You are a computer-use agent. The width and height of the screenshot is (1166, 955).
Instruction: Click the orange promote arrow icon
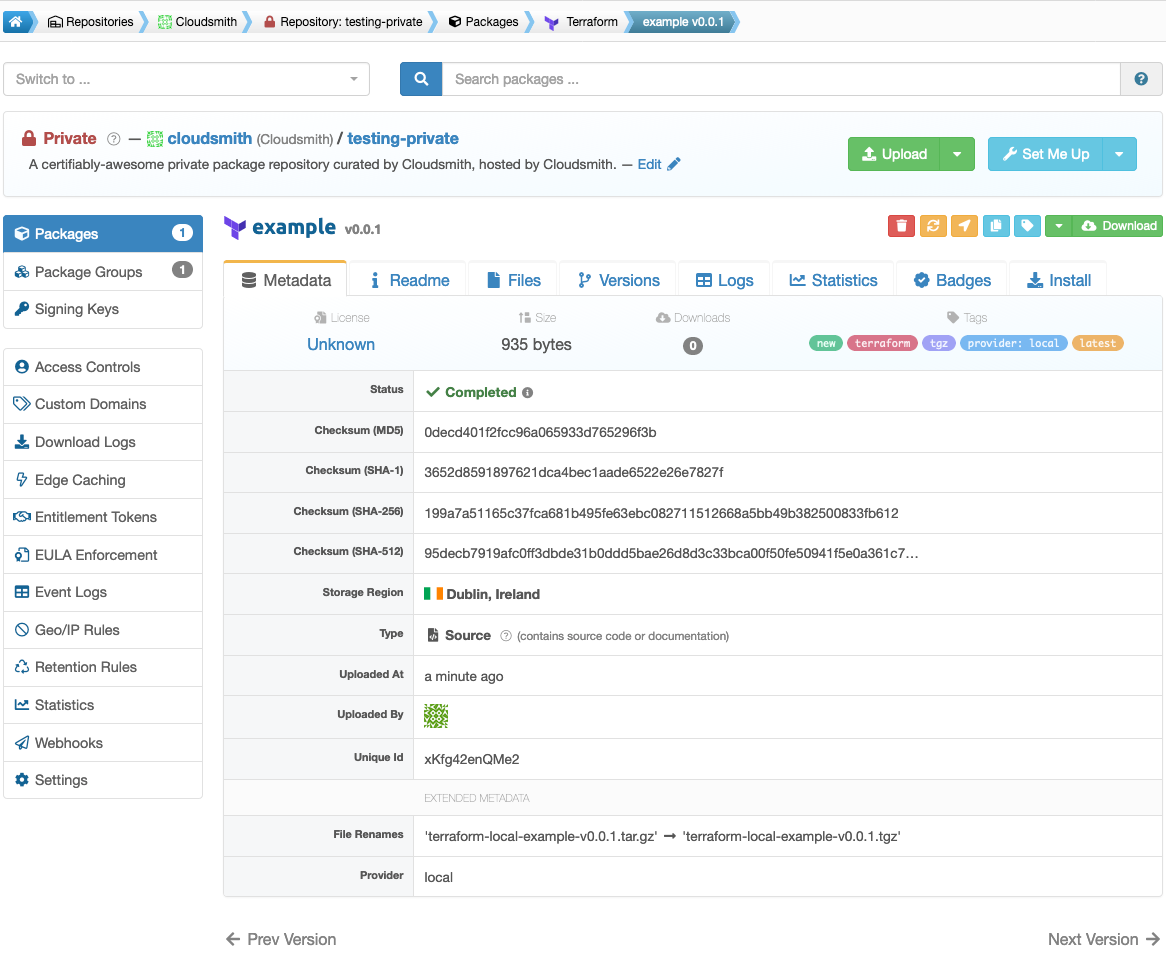coord(964,226)
